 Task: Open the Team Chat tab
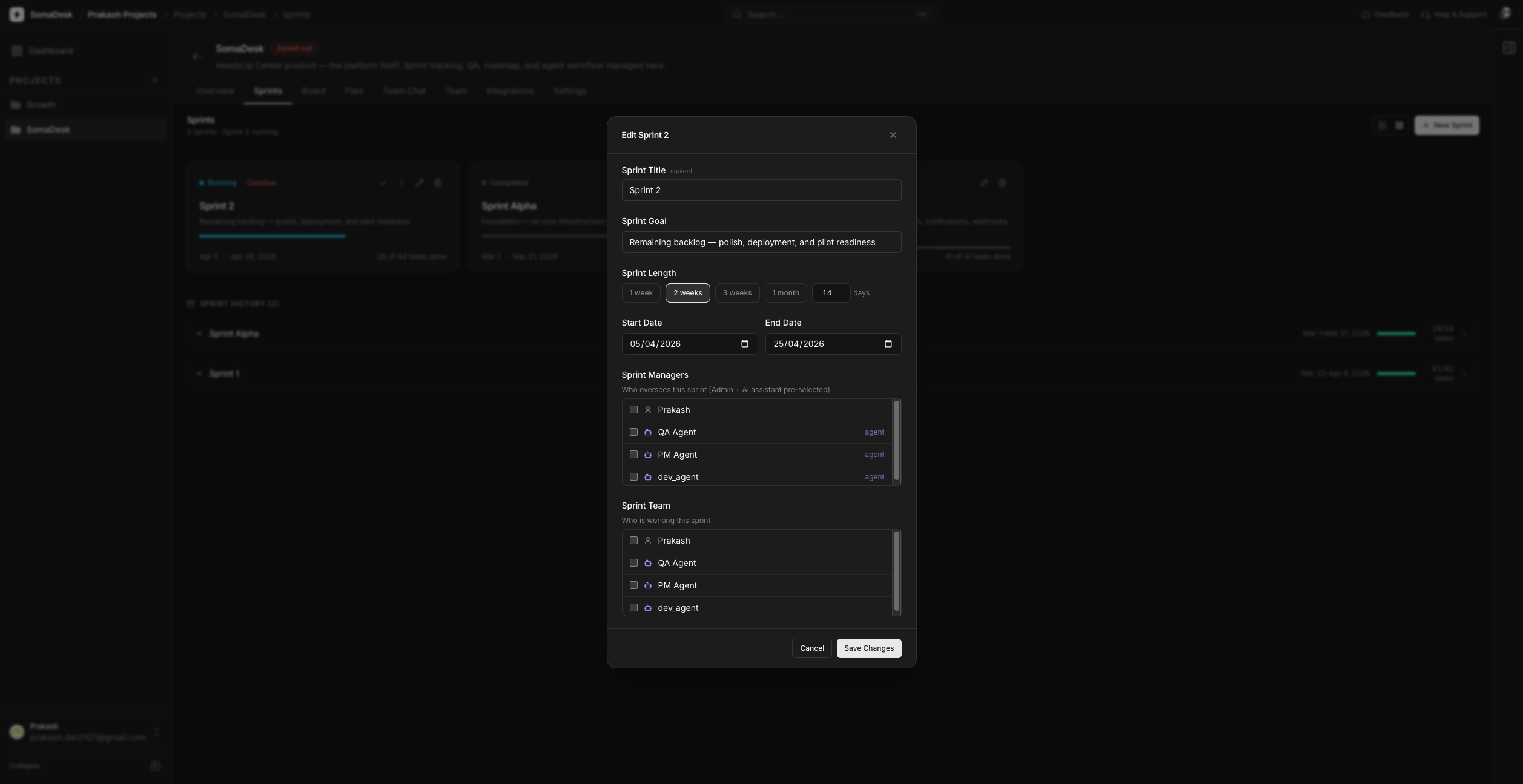pyautogui.click(x=404, y=91)
